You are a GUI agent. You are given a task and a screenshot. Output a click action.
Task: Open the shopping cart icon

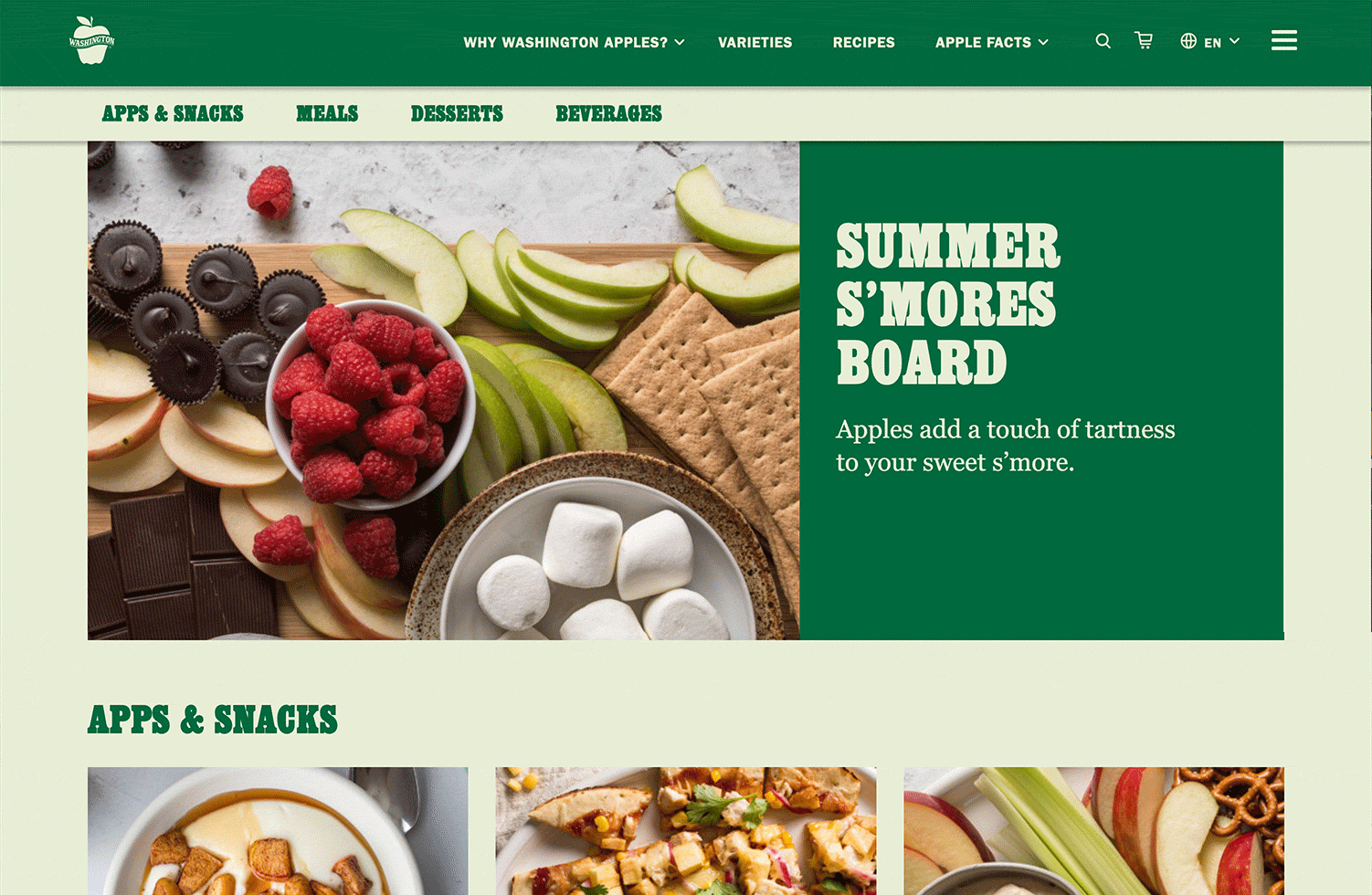[1144, 40]
